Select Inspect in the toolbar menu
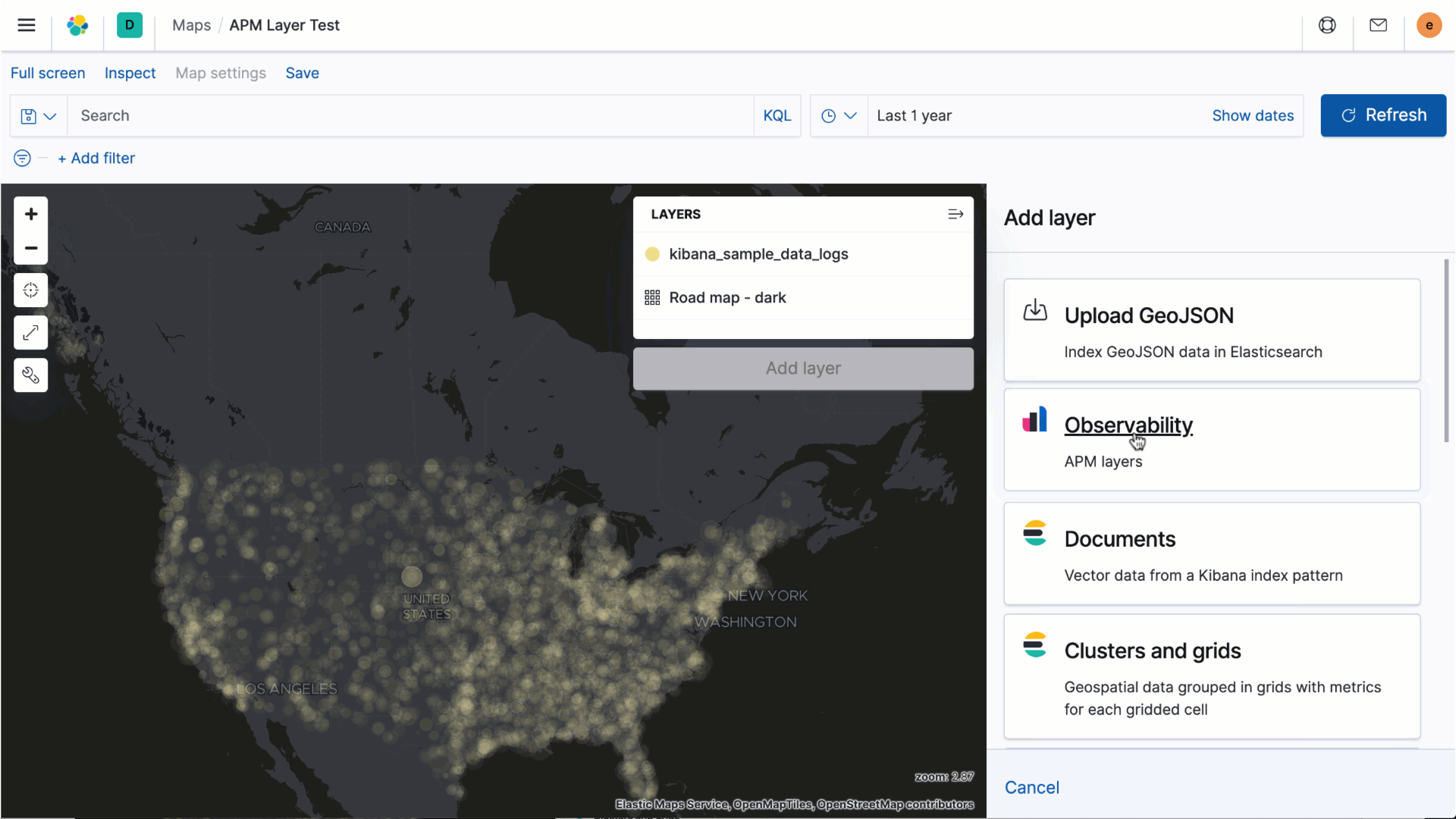The width and height of the screenshot is (1456, 819). point(130,73)
